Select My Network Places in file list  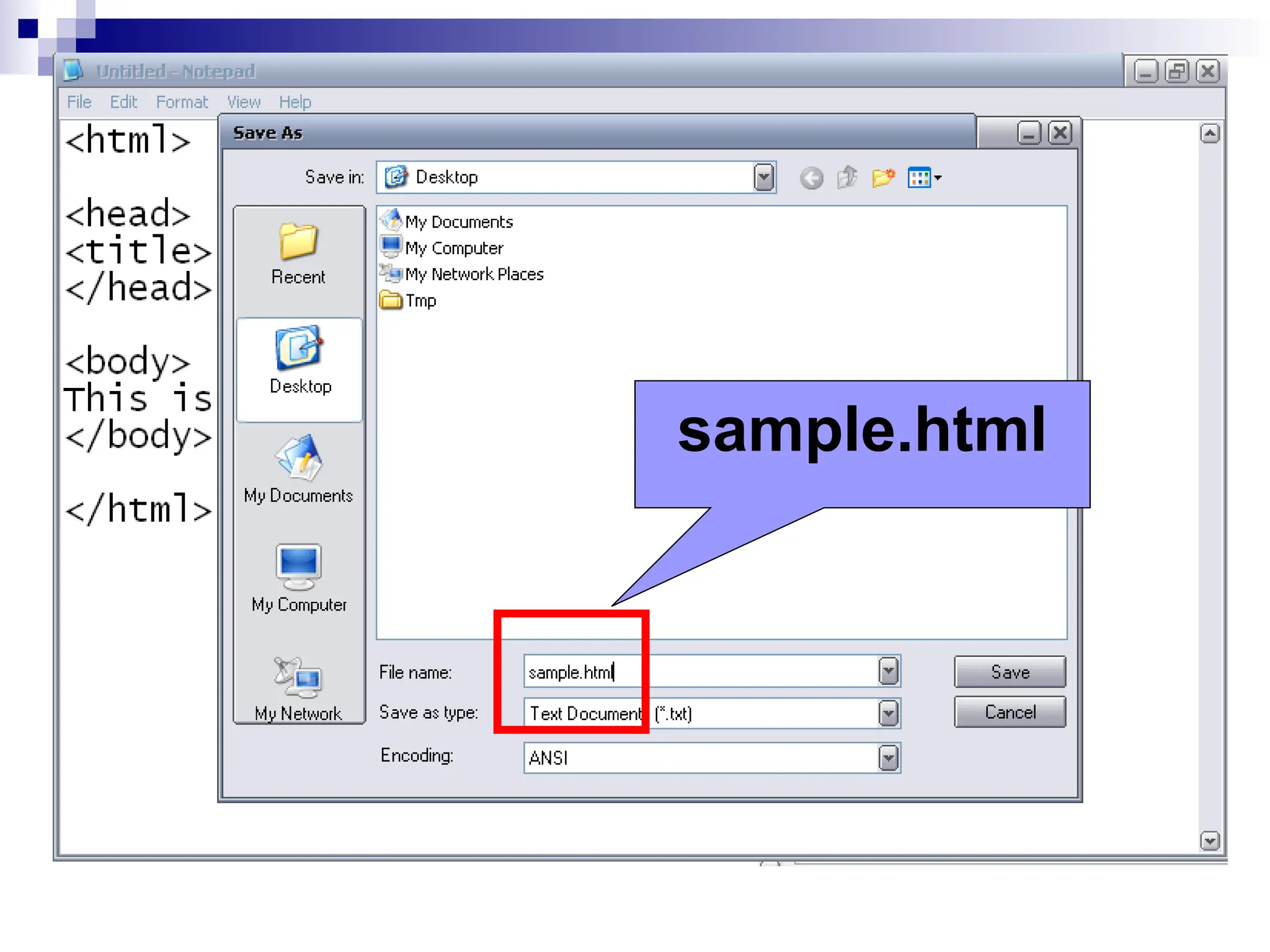coord(474,274)
